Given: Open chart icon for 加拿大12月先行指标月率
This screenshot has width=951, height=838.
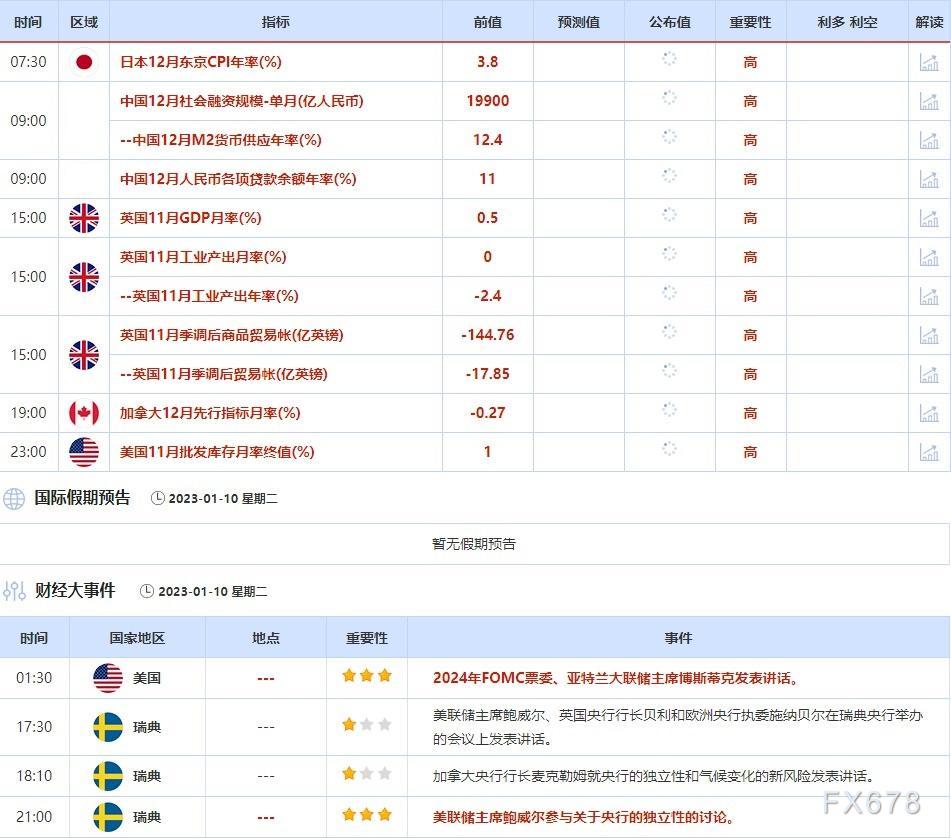Looking at the screenshot, I should 929,413.
